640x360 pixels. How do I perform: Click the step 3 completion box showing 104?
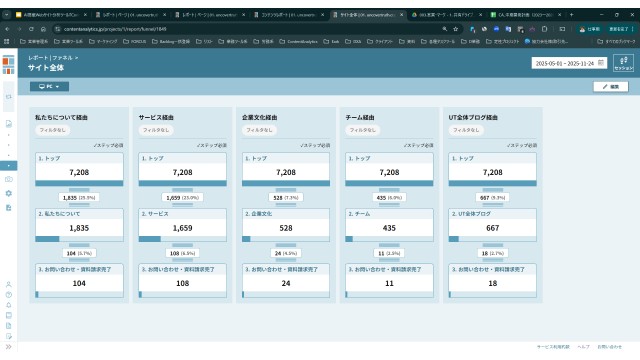[79, 280]
